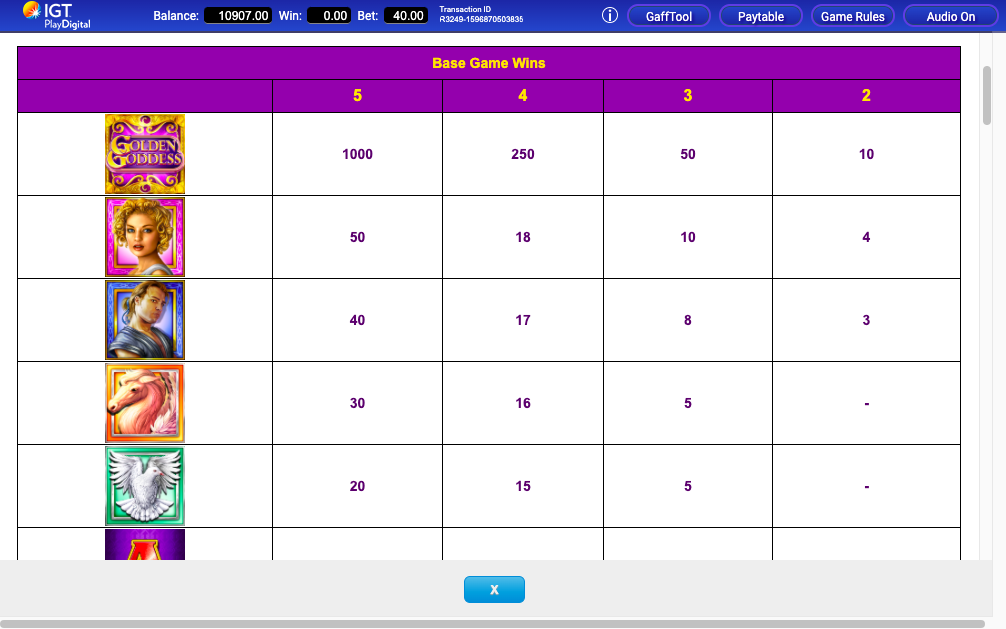Open the Paytable
The image size is (1006, 629).
click(x=760, y=15)
